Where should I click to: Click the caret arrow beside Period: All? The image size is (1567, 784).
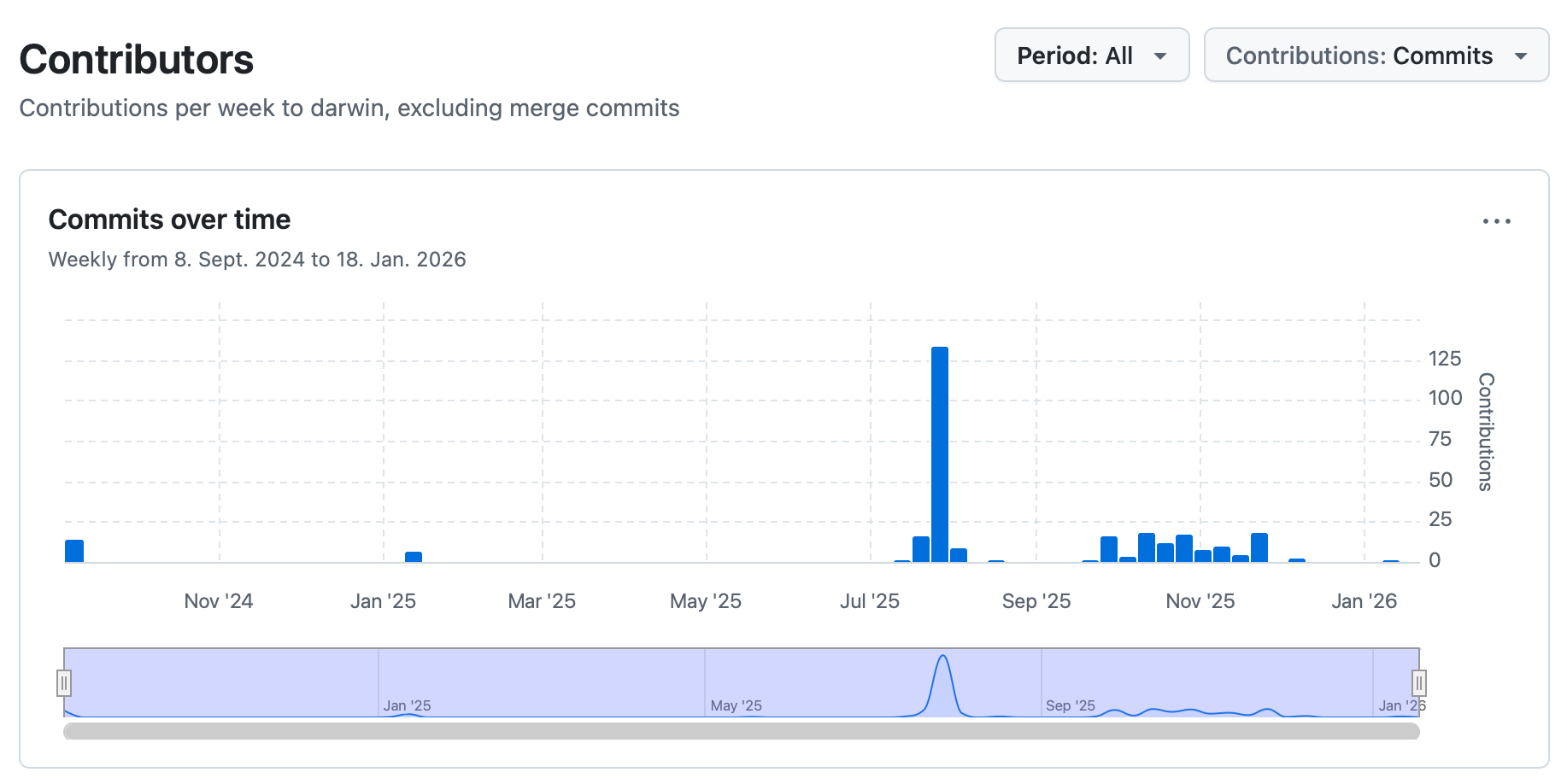(1160, 56)
